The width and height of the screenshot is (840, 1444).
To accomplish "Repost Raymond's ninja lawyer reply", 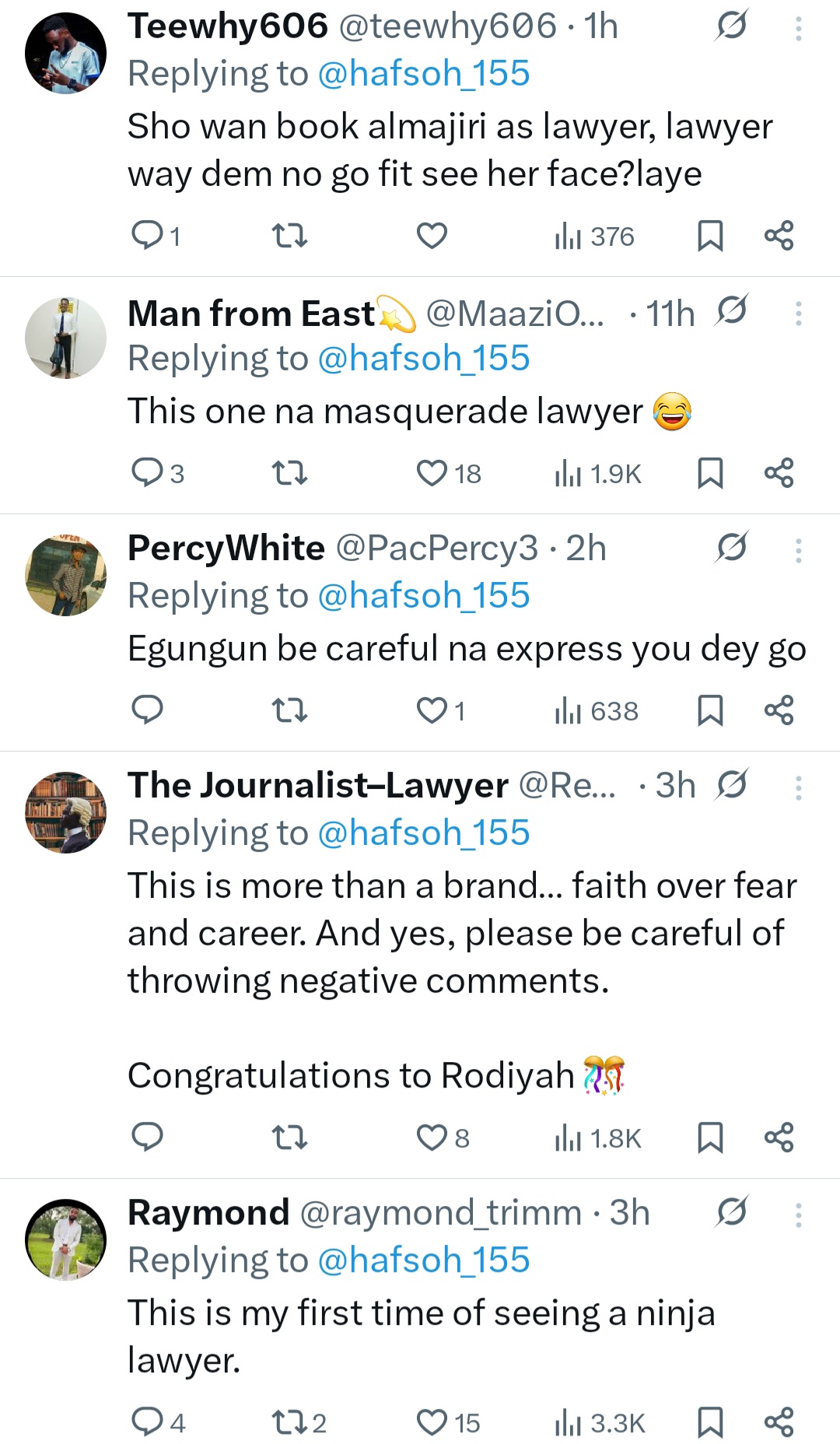I will tap(289, 1423).
